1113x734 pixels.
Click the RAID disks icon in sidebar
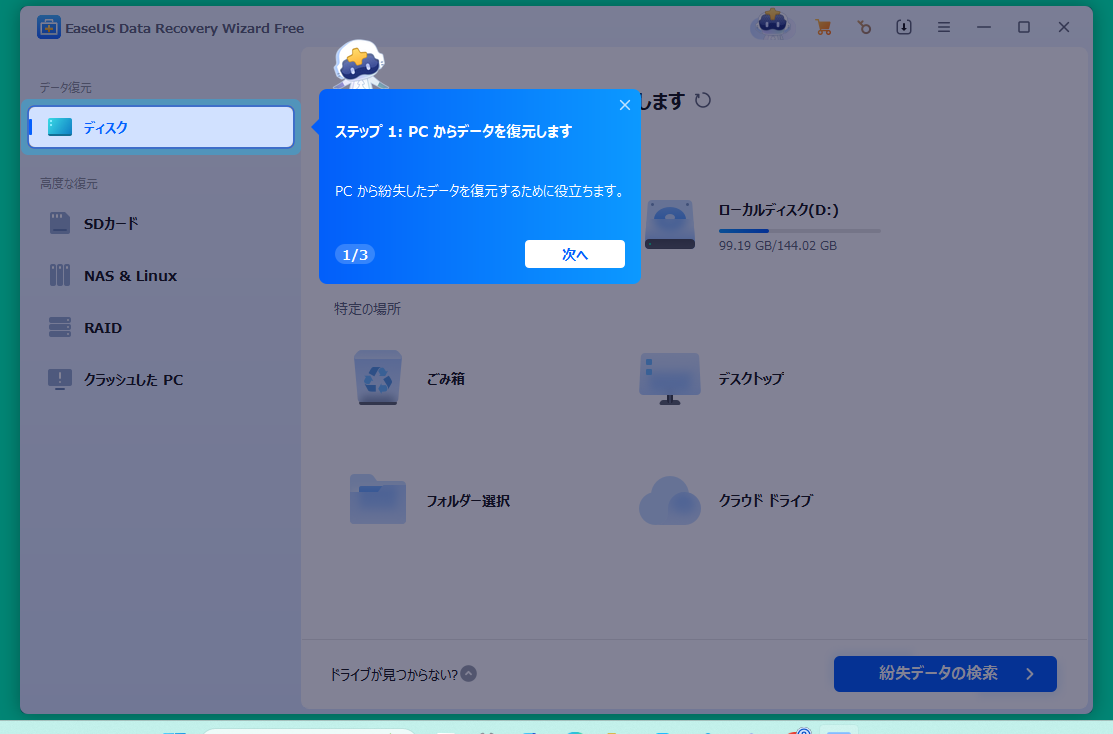[60, 327]
